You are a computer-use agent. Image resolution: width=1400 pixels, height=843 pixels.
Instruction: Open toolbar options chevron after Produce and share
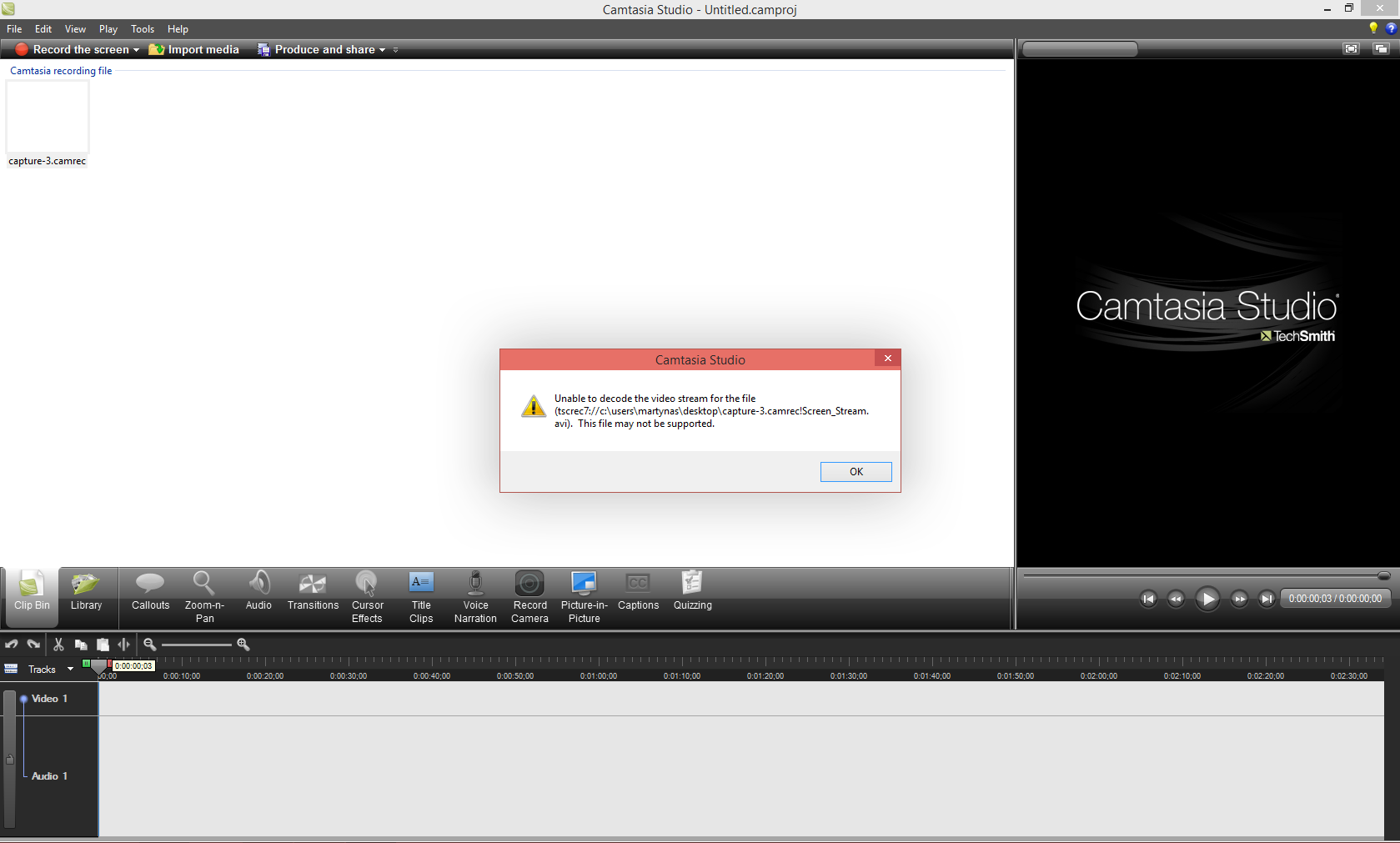point(395,50)
